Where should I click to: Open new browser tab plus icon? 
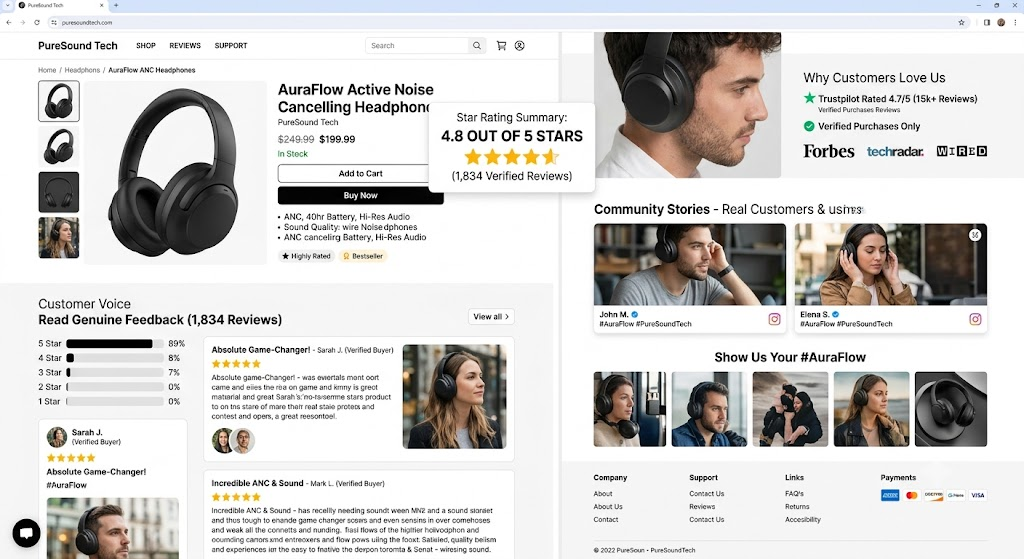pos(116,5)
